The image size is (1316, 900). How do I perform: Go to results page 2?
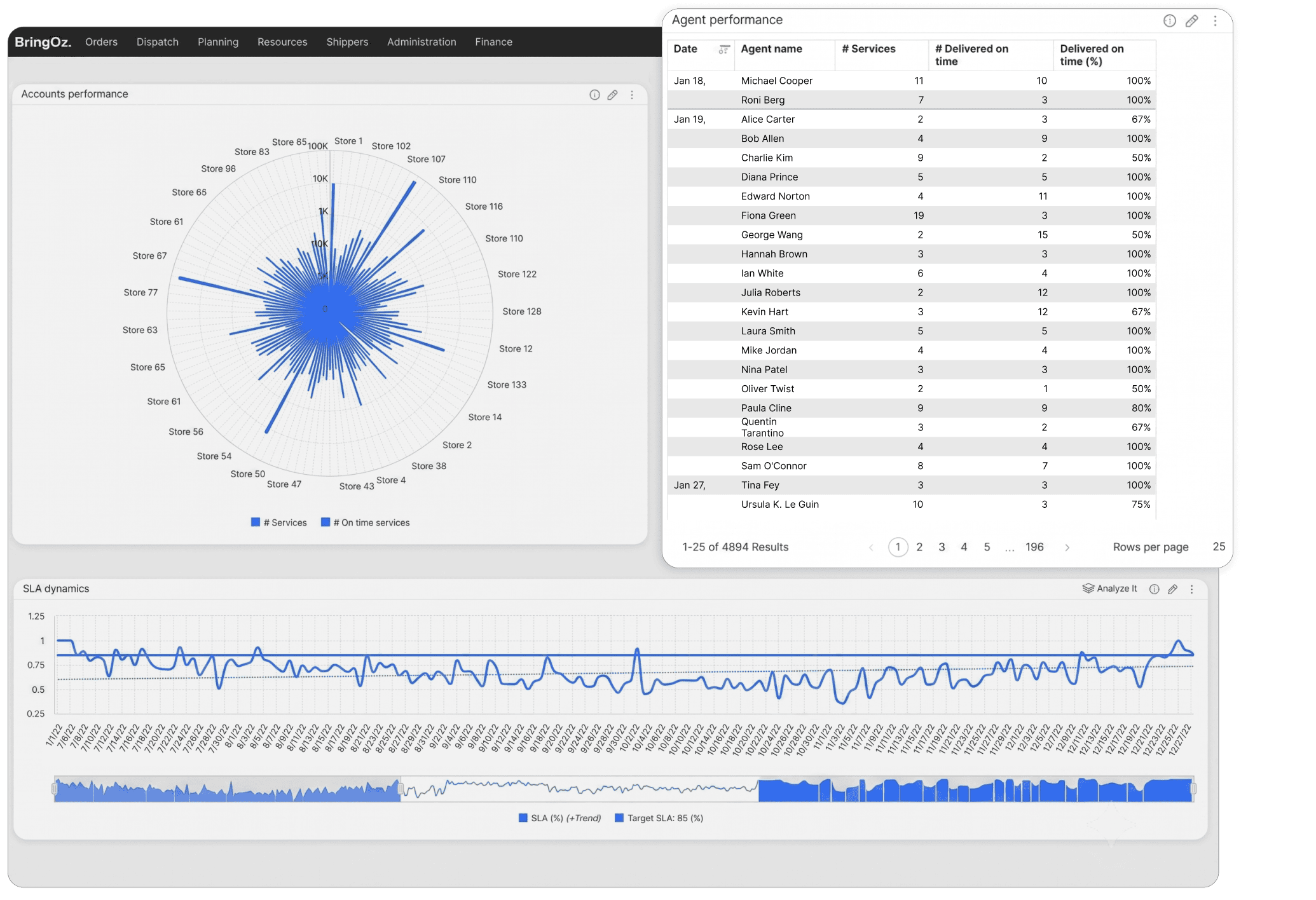(919, 547)
